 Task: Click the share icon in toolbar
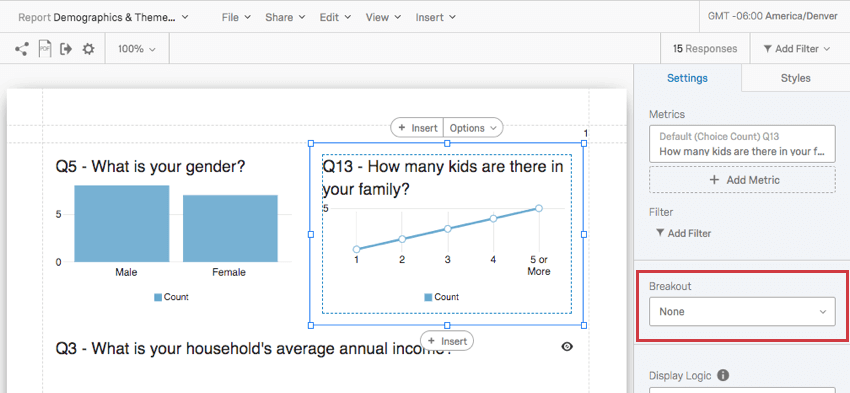(x=22, y=49)
